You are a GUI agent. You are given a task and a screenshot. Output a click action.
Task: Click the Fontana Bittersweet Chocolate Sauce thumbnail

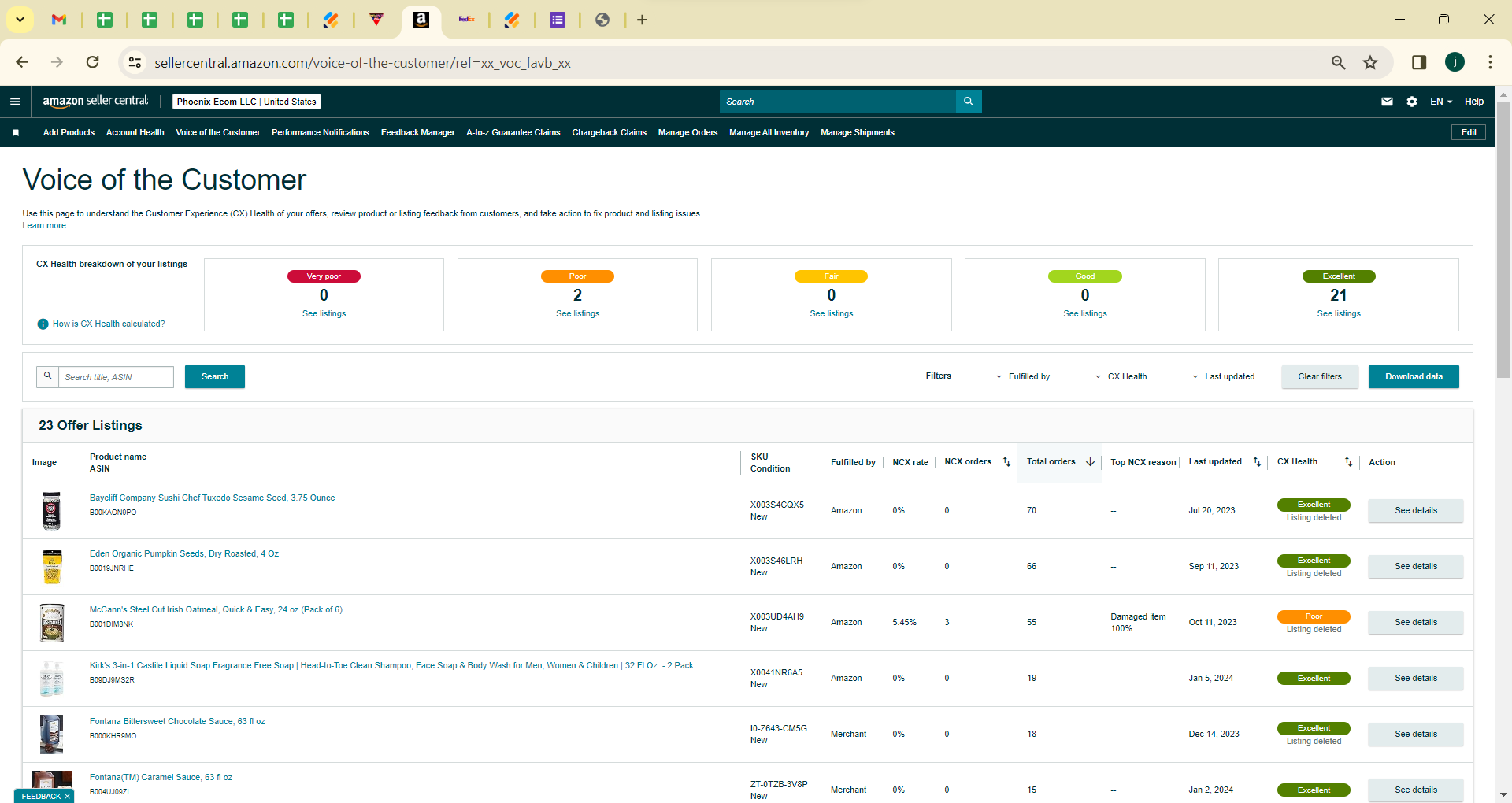(x=51, y=735)
